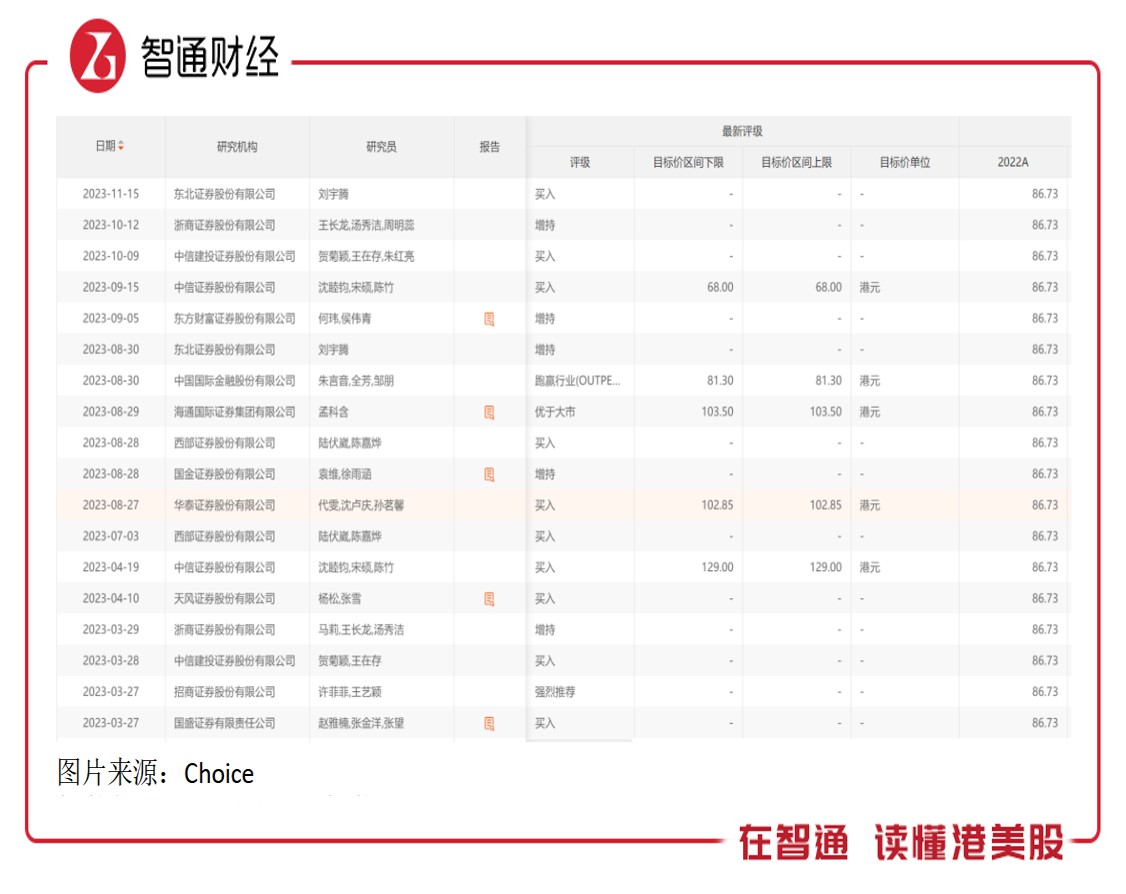Expand the truncated 跑赢行业(OUTPE… rating text

click(575, 380)
